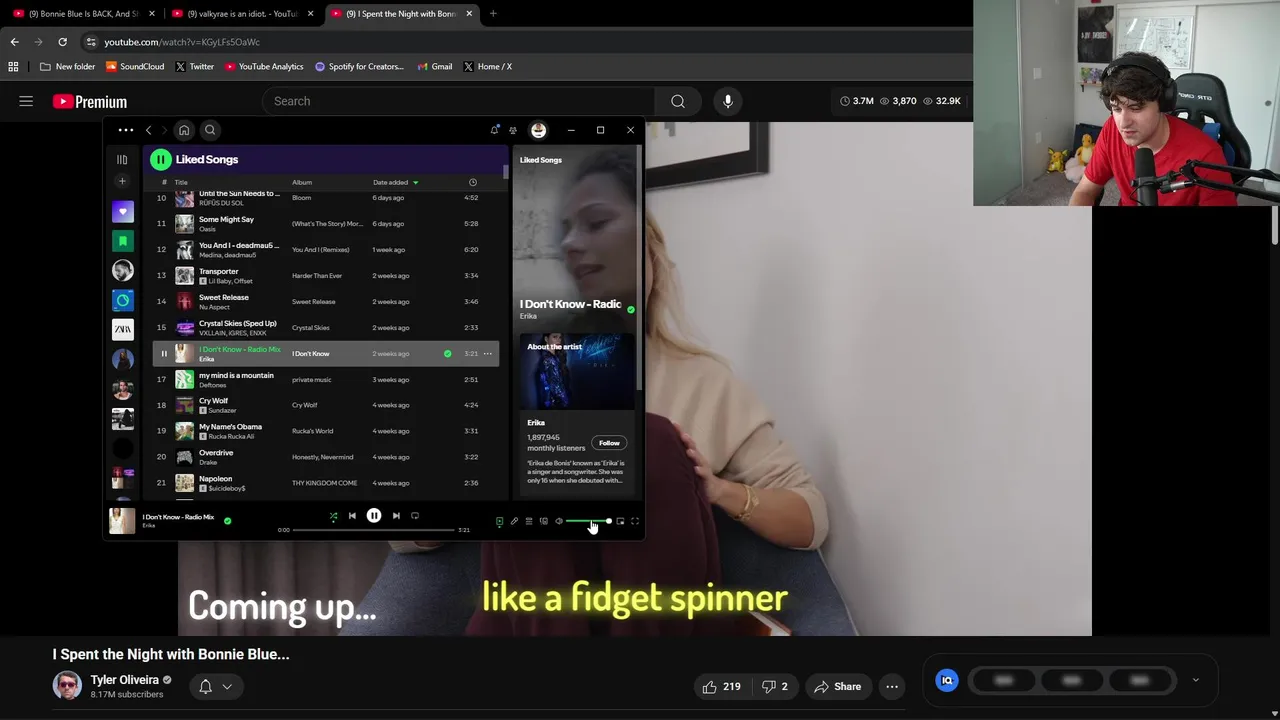Screen dimensions: 1280x720
Task: Open Spotify profile avatar menu
Action: pyautogui.click(x=538, y=130)
